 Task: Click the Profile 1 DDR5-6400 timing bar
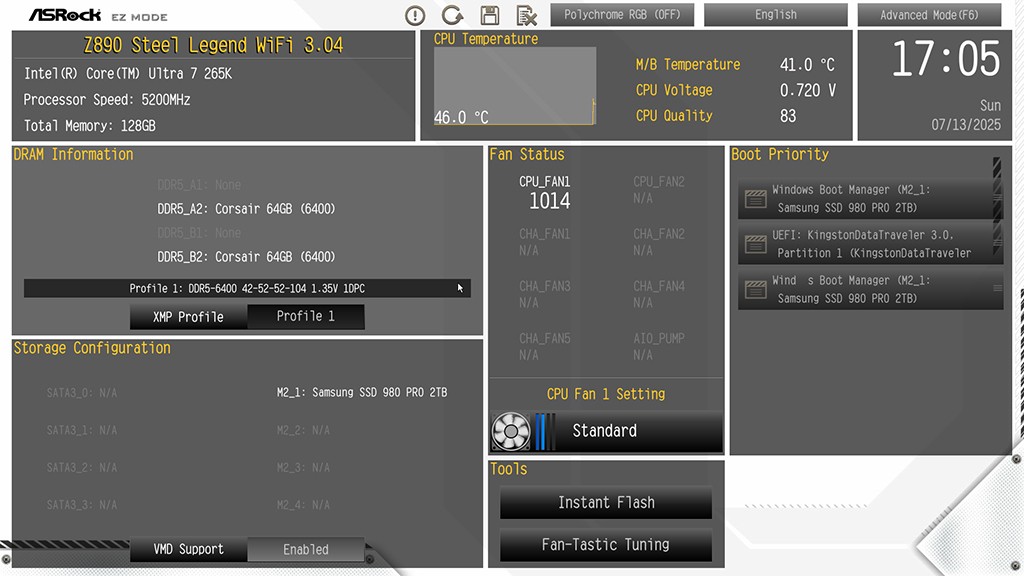247,288
